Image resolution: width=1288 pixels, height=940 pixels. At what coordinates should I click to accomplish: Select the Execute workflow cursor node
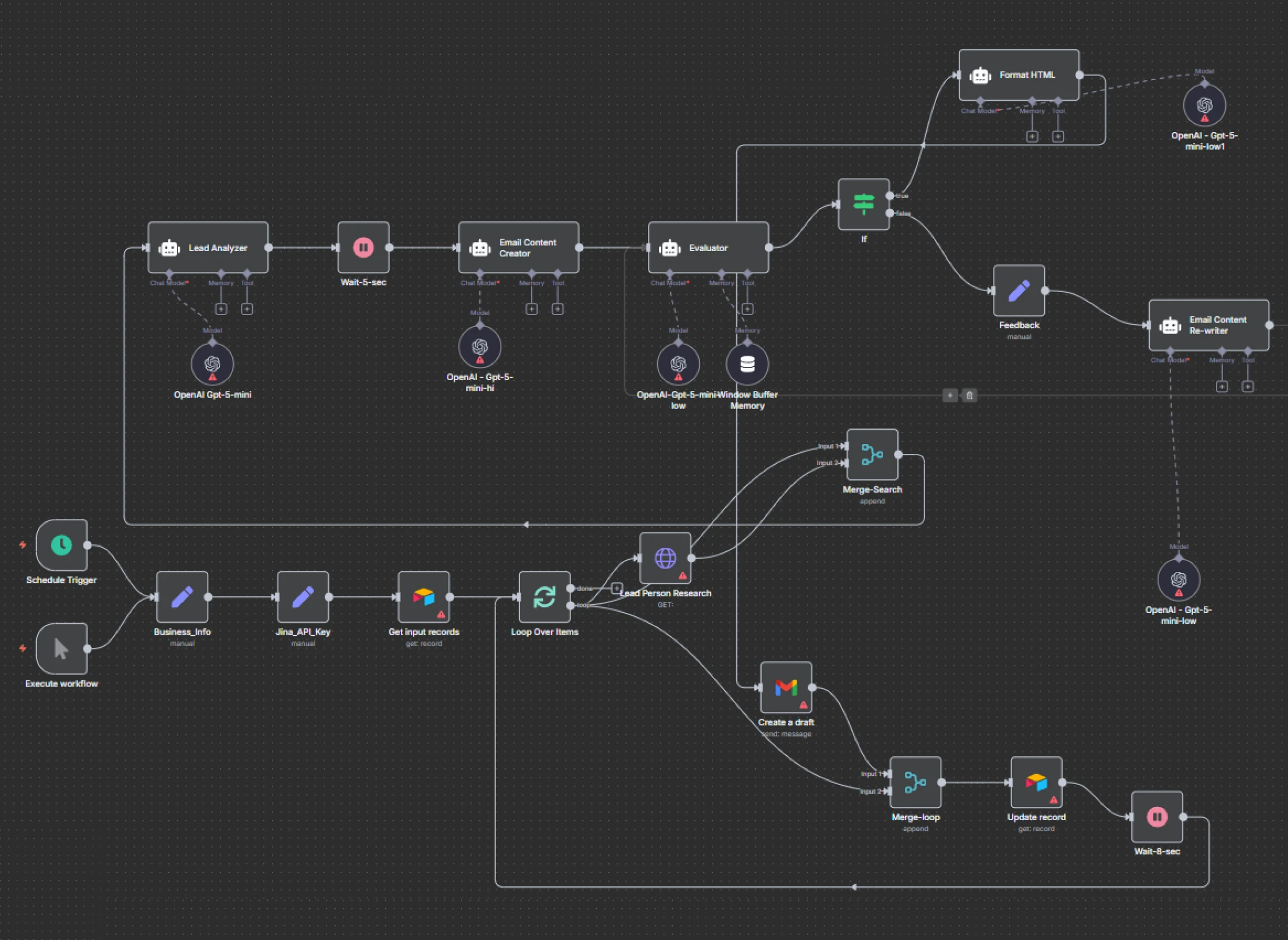pos(62,649)
